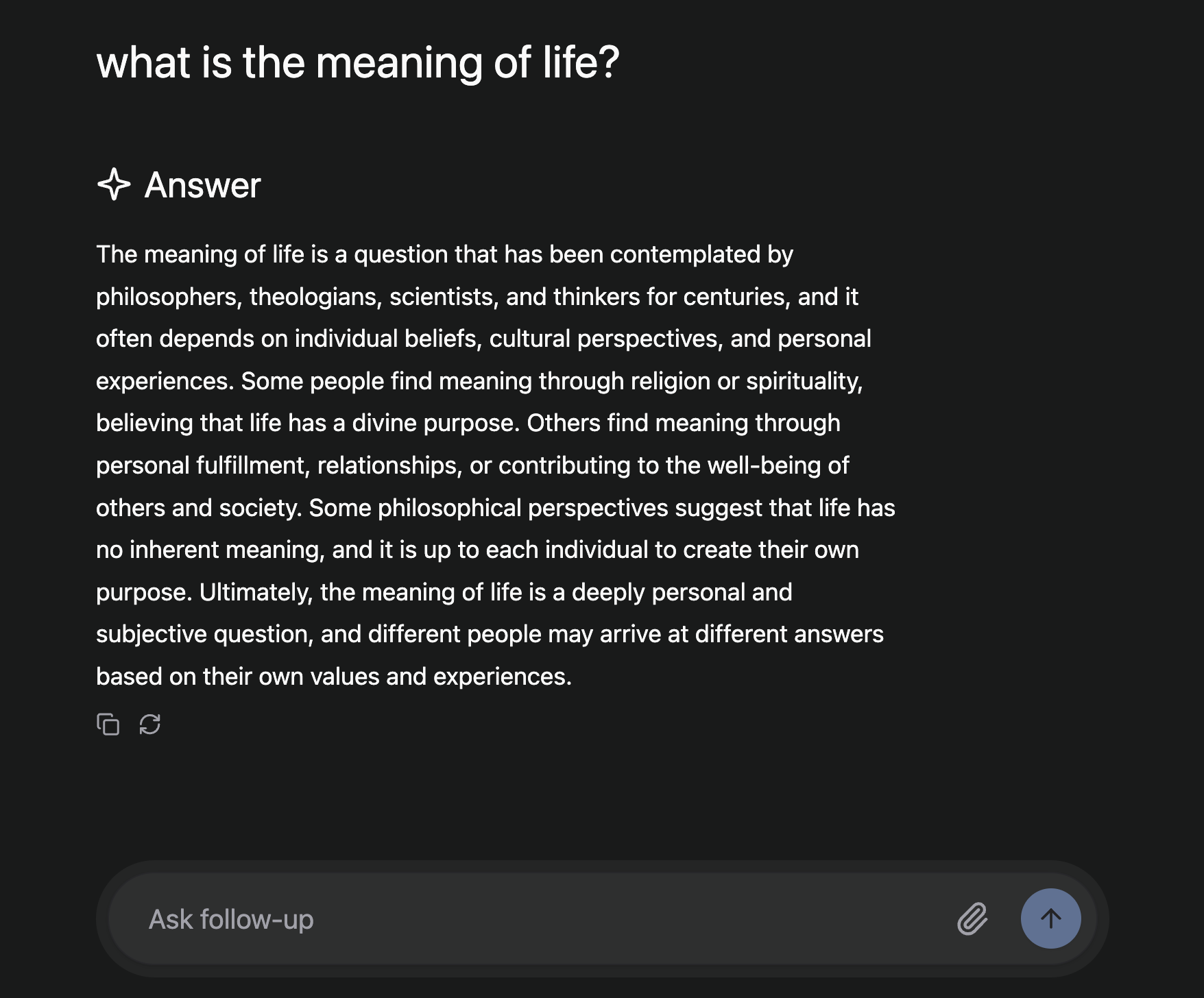
Task: Attach a file with the paperclip
Action: [x=973, y=918]
